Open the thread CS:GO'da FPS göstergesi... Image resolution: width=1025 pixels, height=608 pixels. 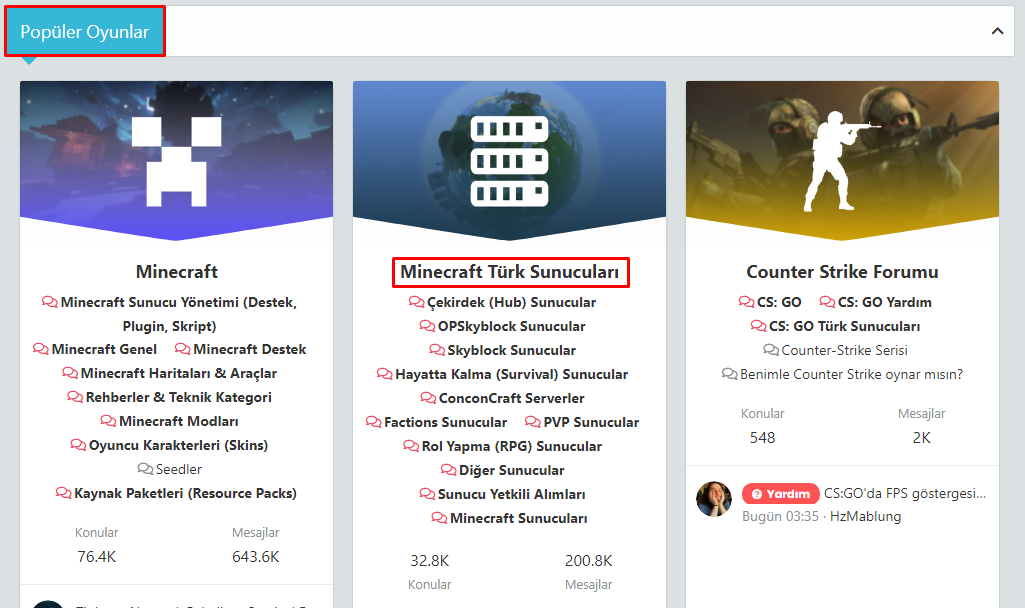pos(905,494)
